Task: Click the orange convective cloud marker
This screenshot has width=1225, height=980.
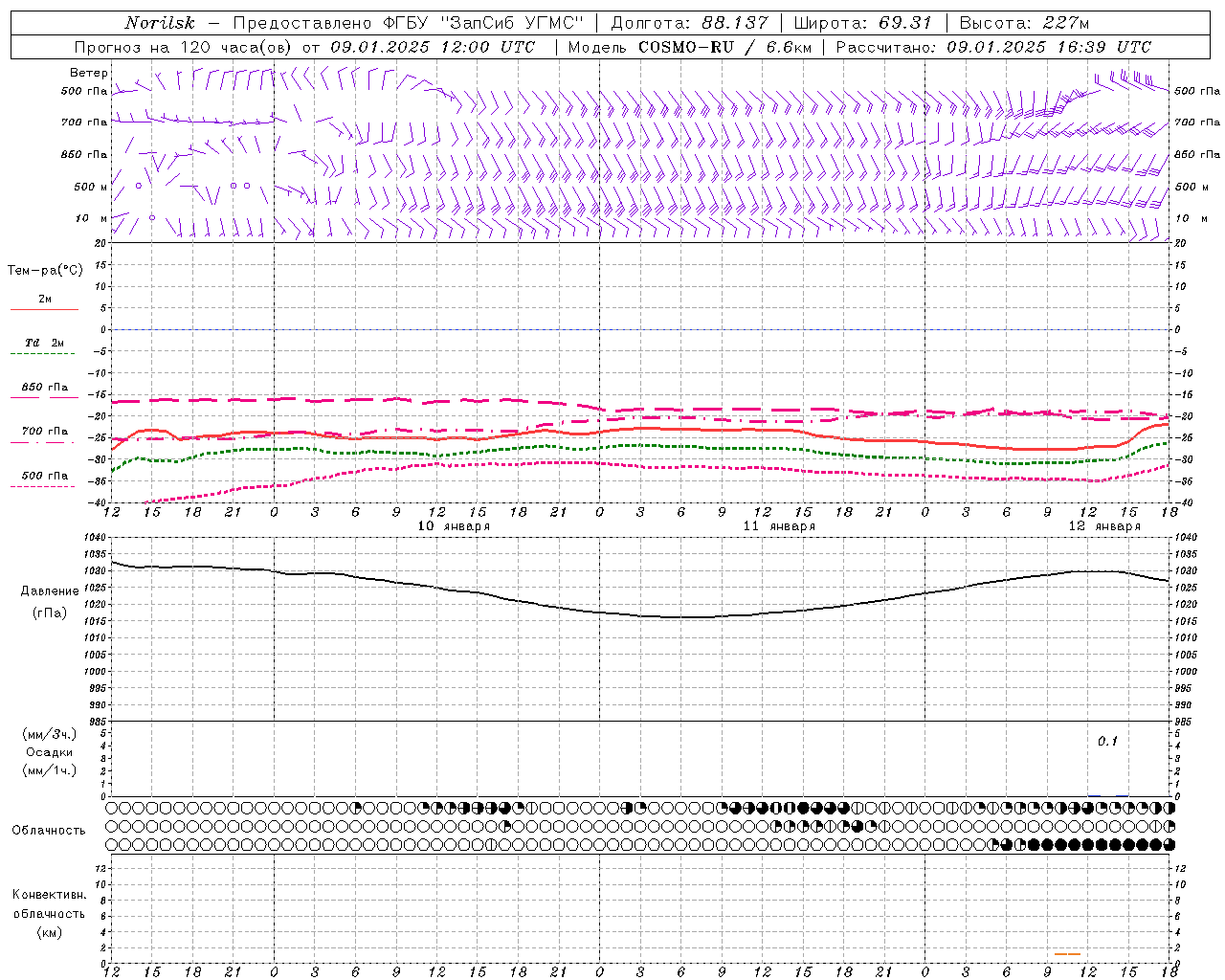Action: pos(1068,953)
